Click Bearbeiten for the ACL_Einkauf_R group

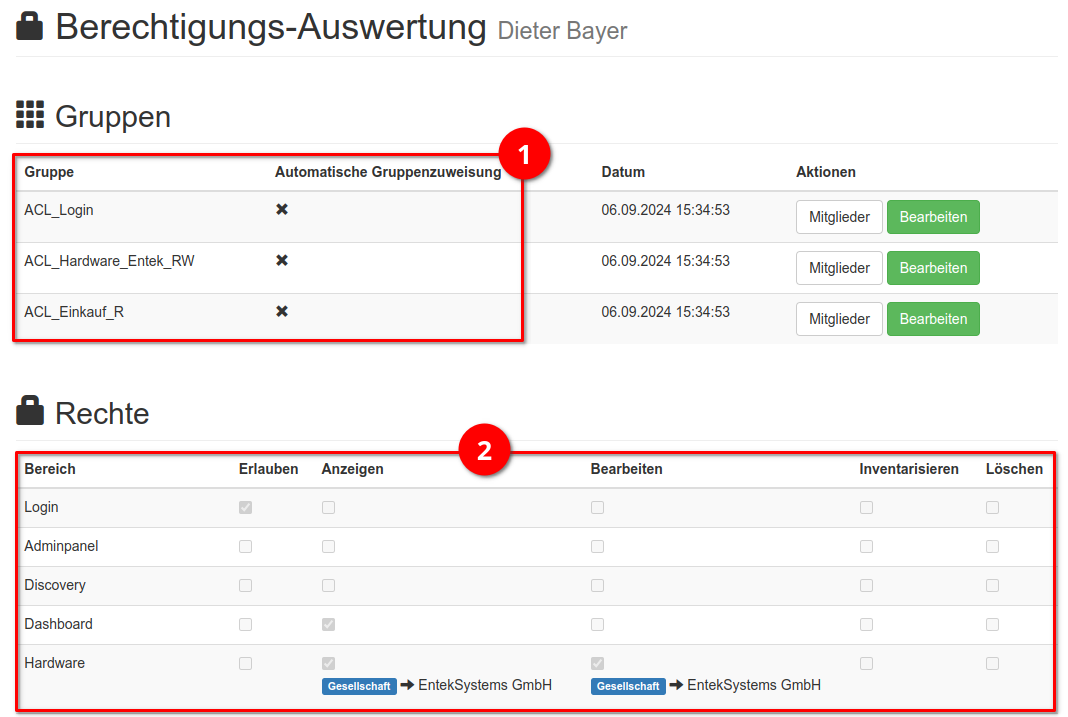point(933,318)
